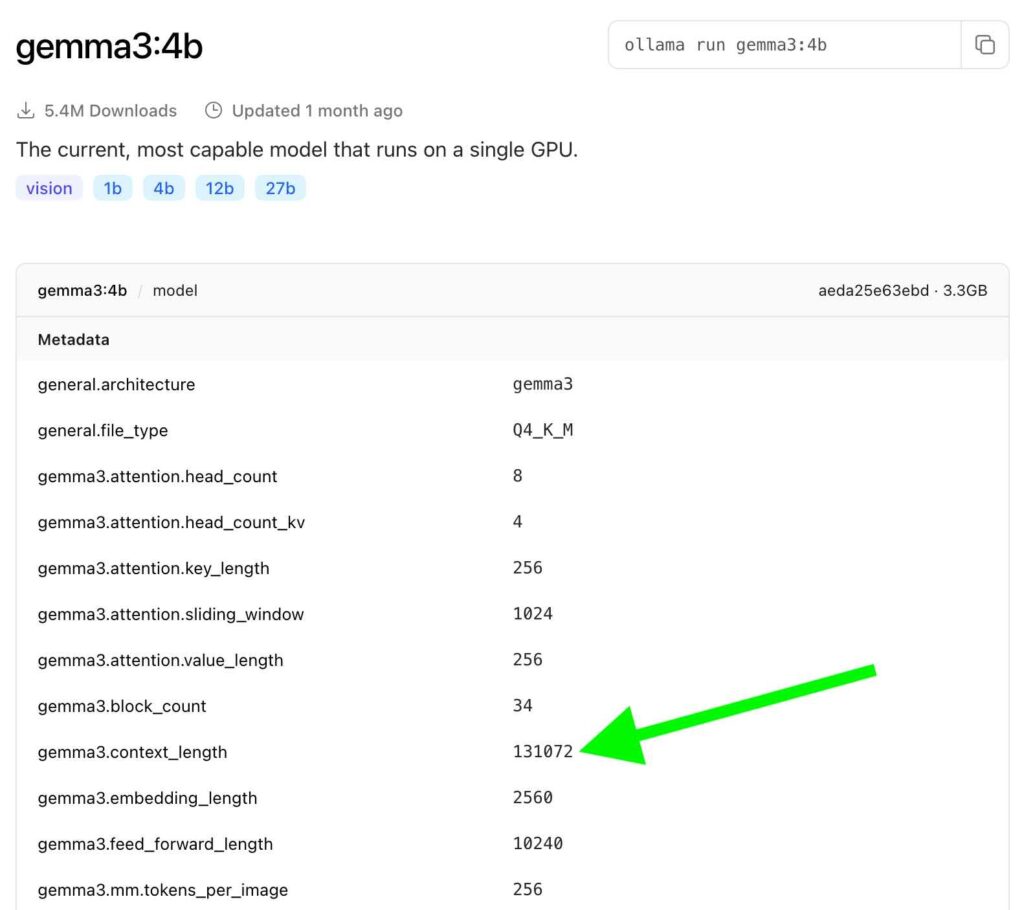Image resolution: width=1024 pixels, height=910 pixels.
Task: Click the gemma3.embedding_length key
Action: tap(148, 798)
